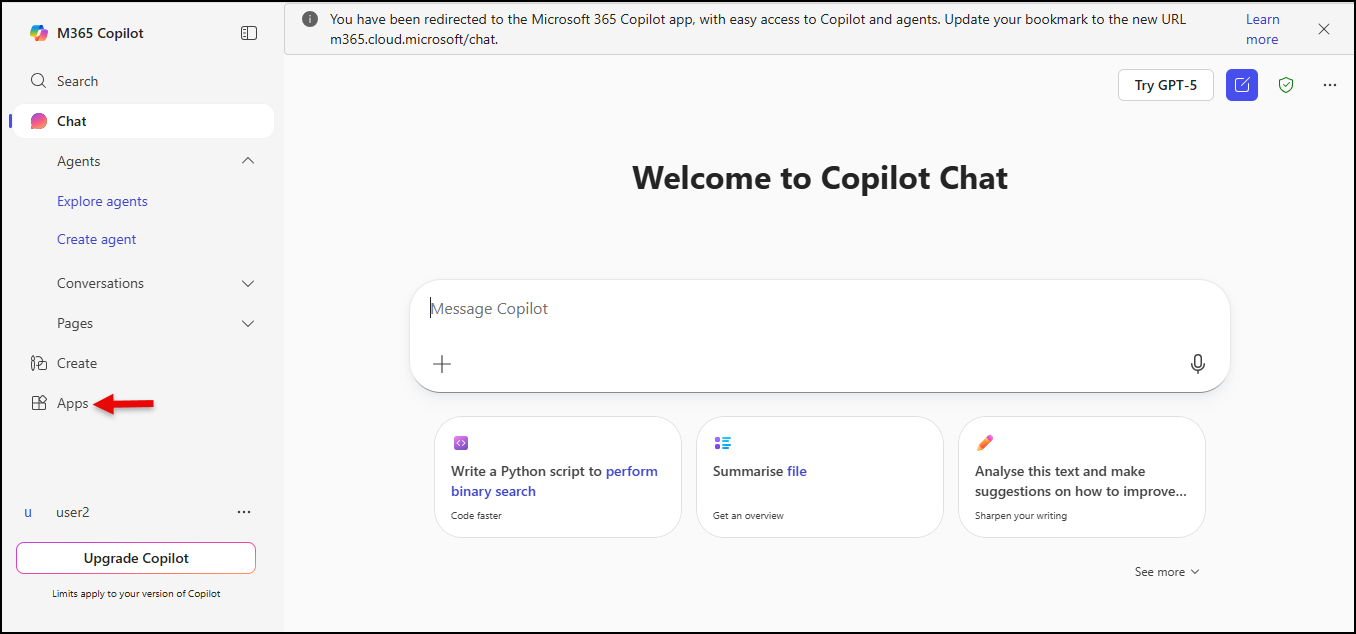Screen dimensions: 1356x634
Task: Click the Agents section label
Action: 79,161
